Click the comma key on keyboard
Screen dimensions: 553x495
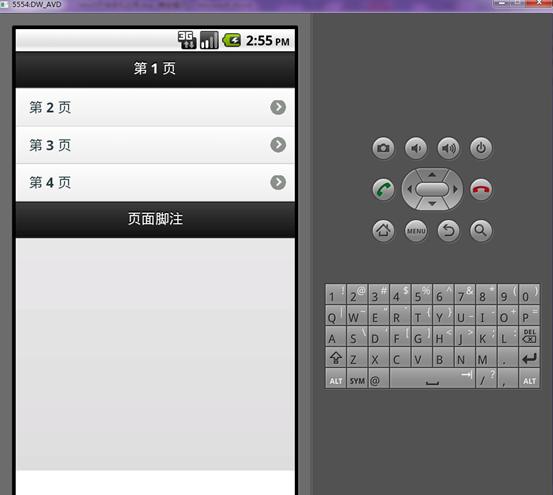click(x=508, y=378)
